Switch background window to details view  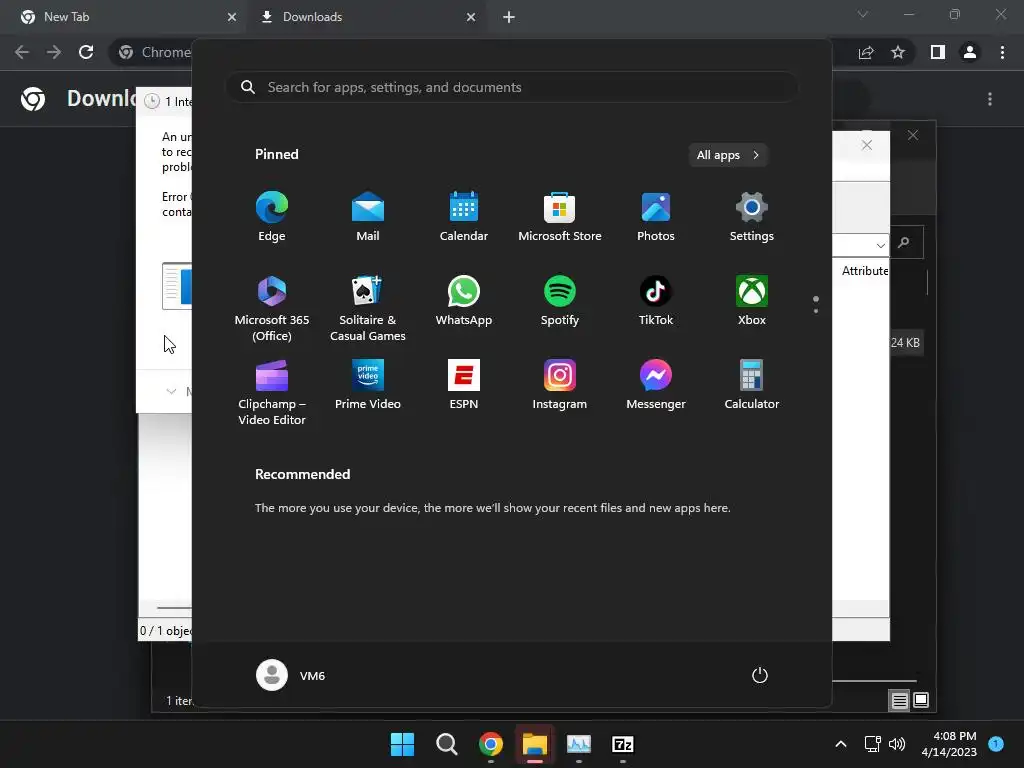(x=899, y=701)
